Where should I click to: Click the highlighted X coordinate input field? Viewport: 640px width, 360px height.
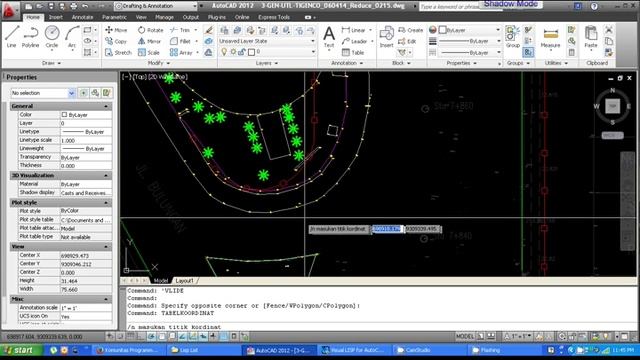point(387,229)
